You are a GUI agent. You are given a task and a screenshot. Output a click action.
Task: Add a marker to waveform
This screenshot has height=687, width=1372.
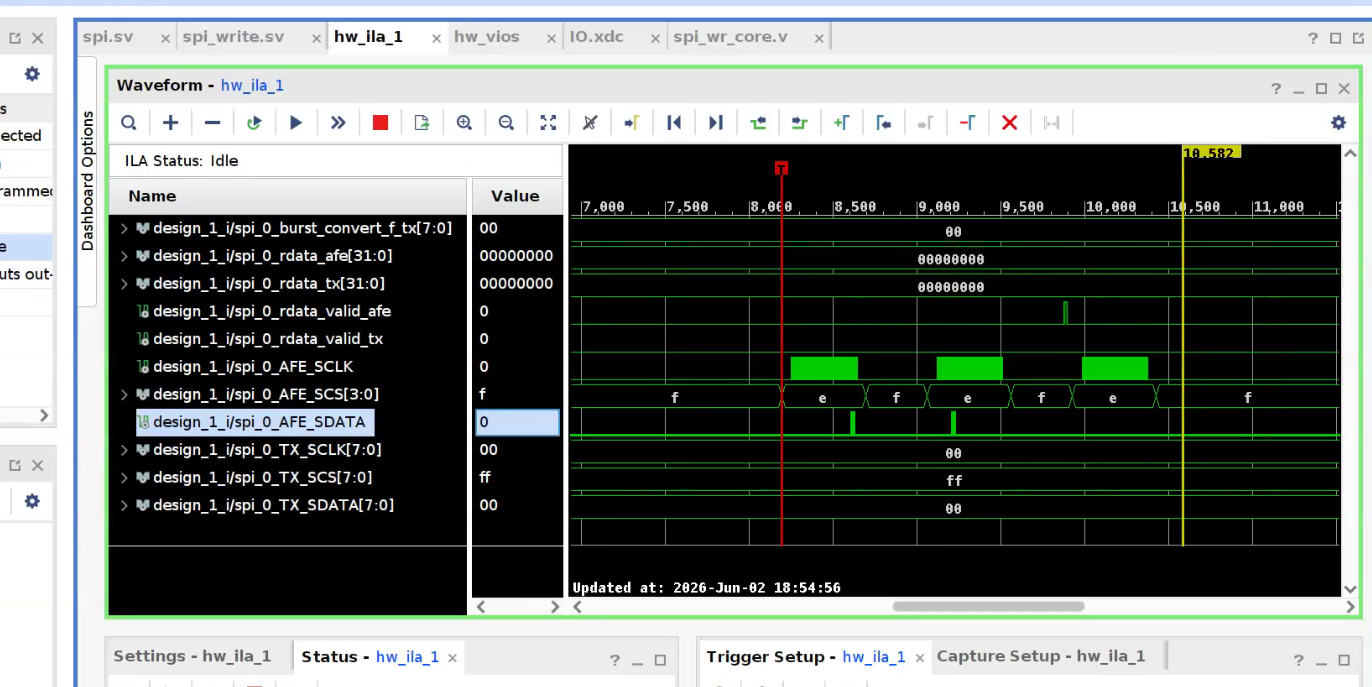[841, 122]
